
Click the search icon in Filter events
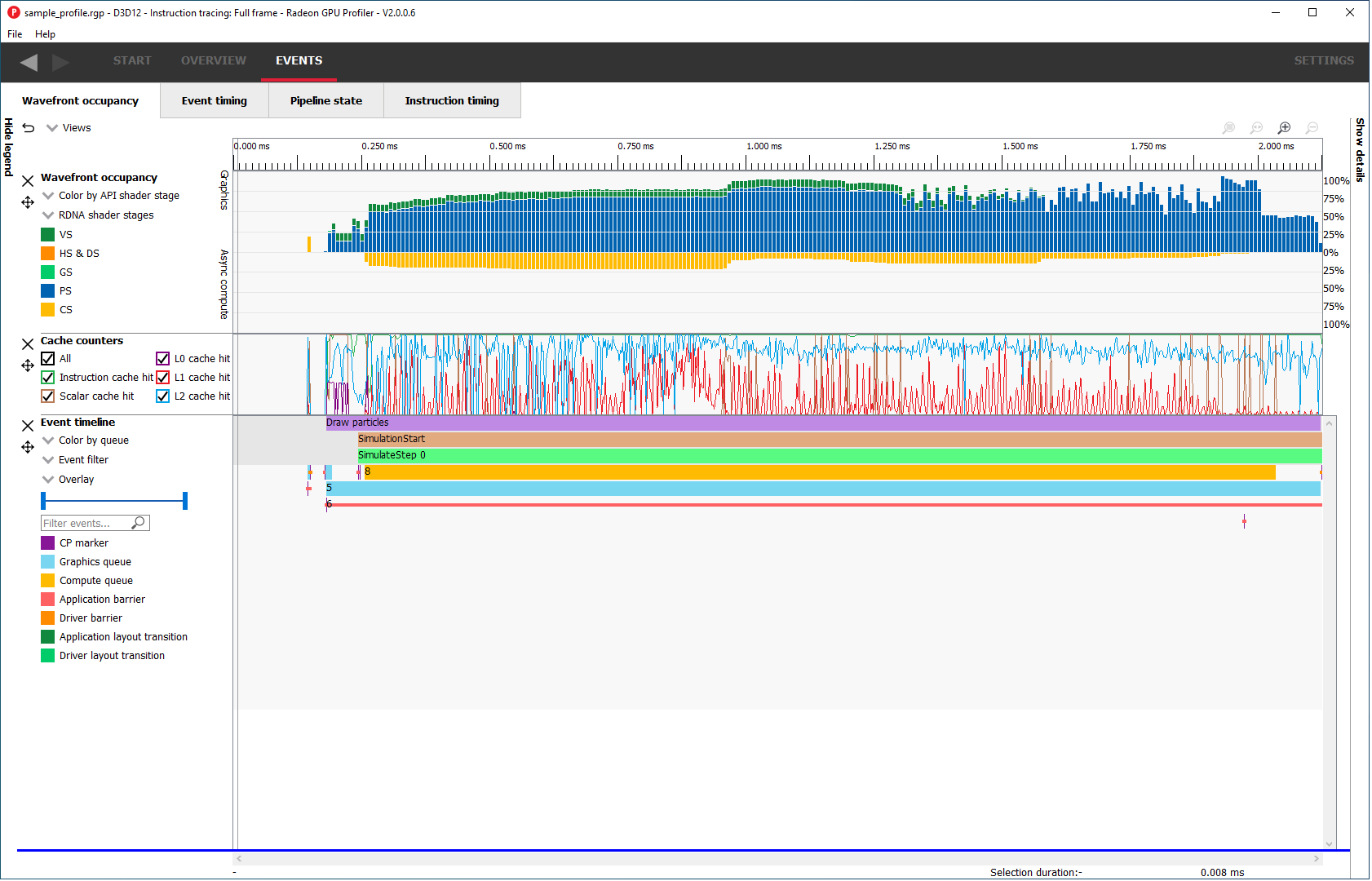139,523
